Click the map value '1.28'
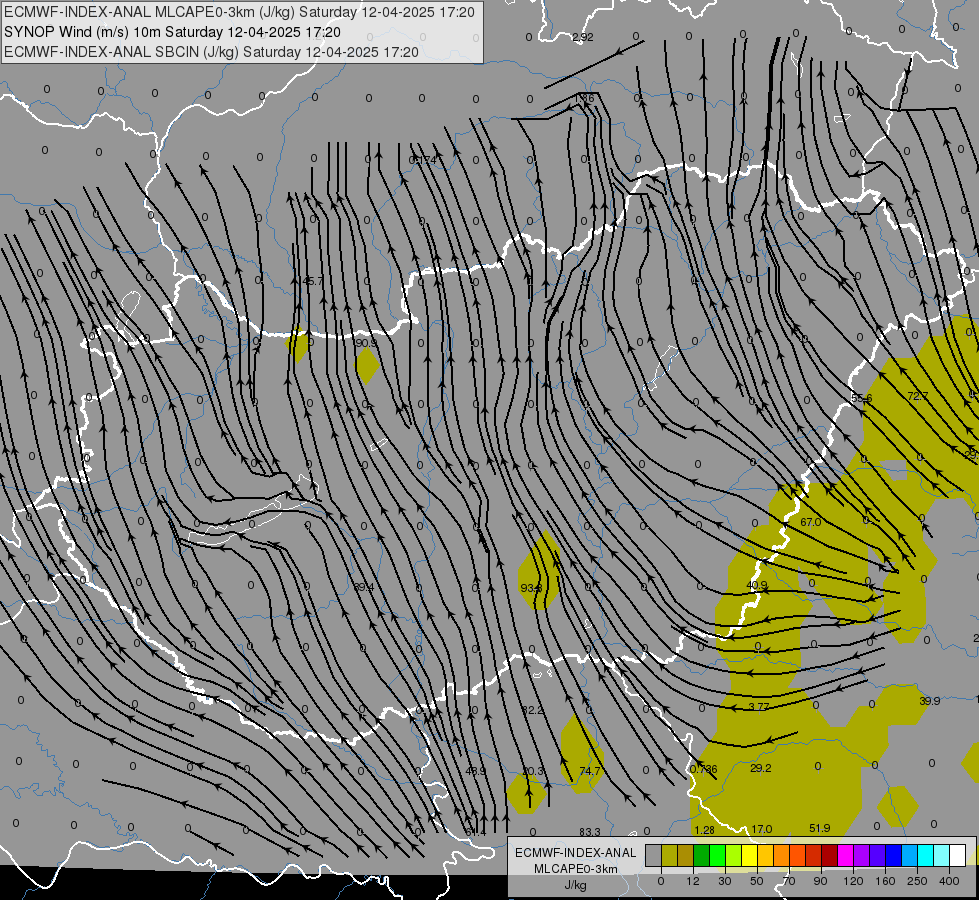 pyautogui.click(x=704, y=830)
